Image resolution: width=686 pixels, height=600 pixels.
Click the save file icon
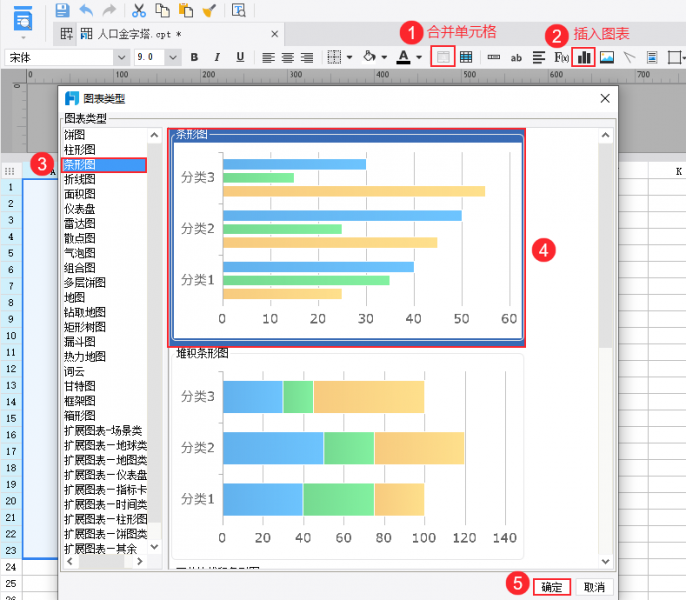pyautogui.click(x=63, y=10)
